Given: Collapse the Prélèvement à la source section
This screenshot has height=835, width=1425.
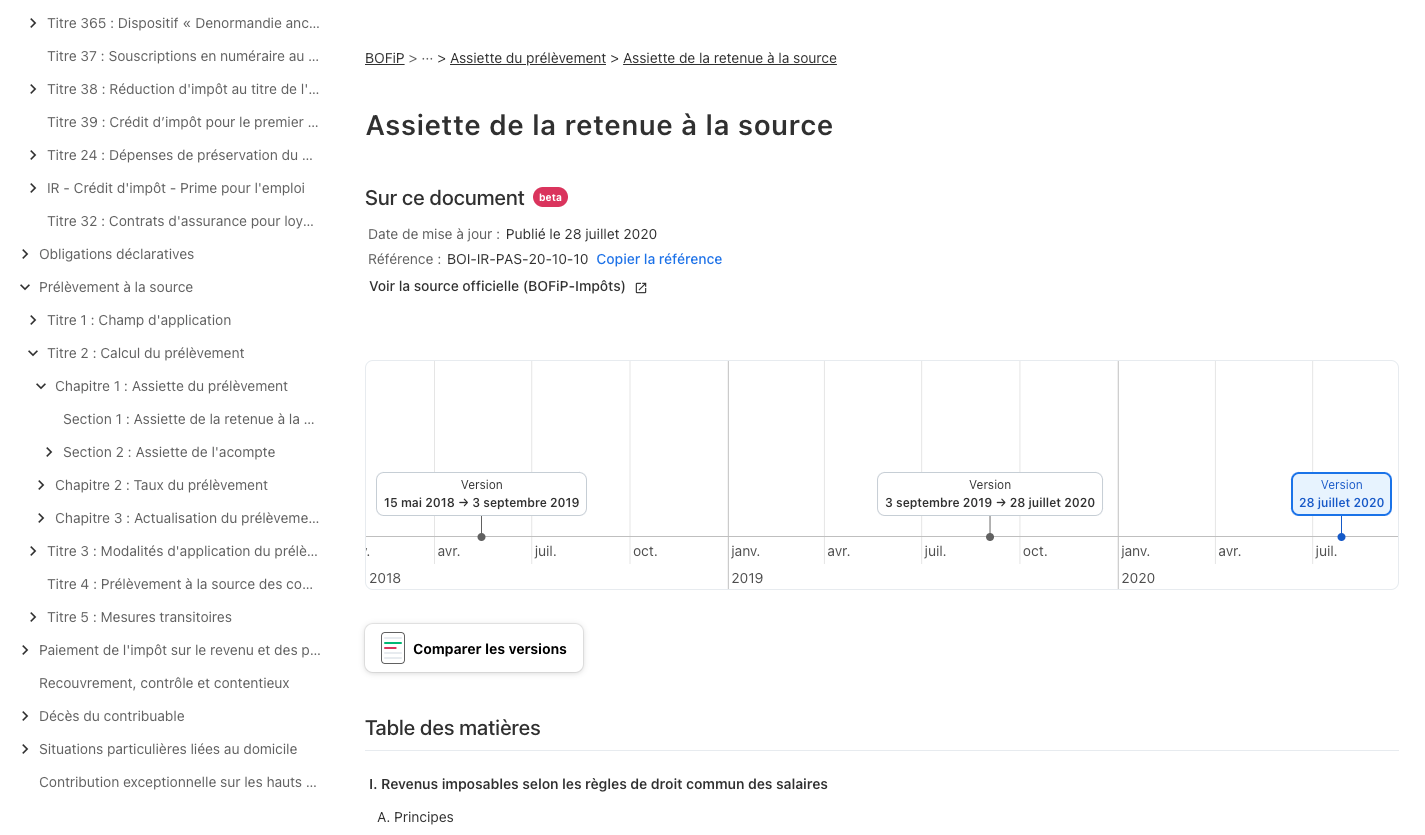Looking at the screenshot, I should (x=25, y=287).
